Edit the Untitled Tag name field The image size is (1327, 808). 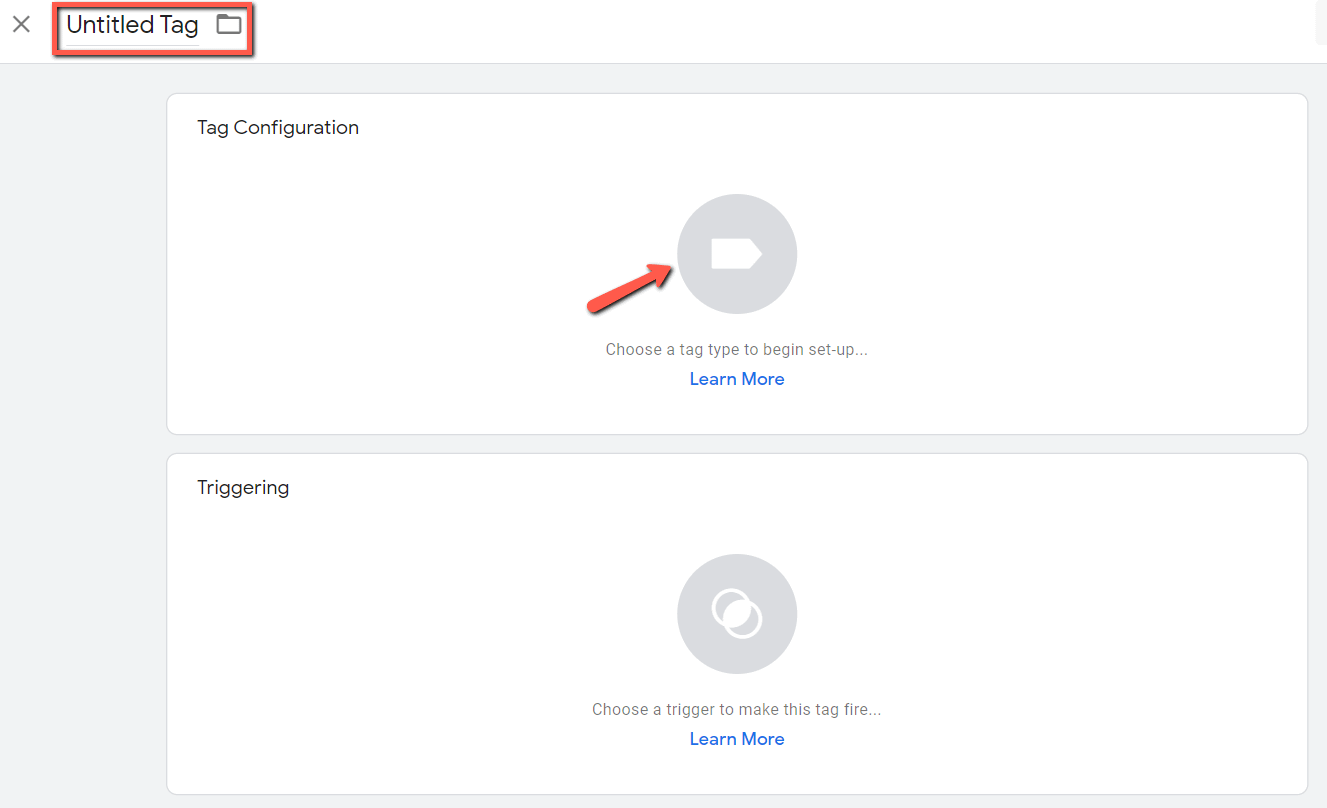[x=132, y=26]
